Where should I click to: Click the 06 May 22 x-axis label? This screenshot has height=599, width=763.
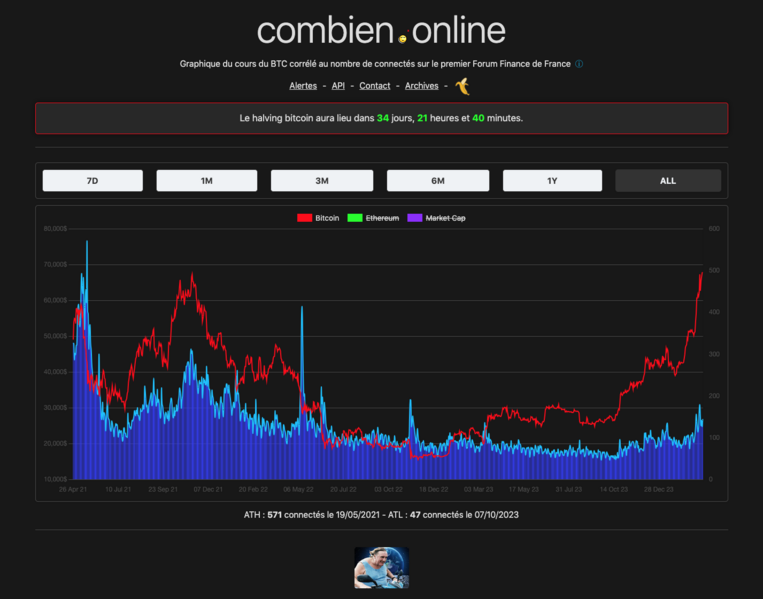coord(298,490)
